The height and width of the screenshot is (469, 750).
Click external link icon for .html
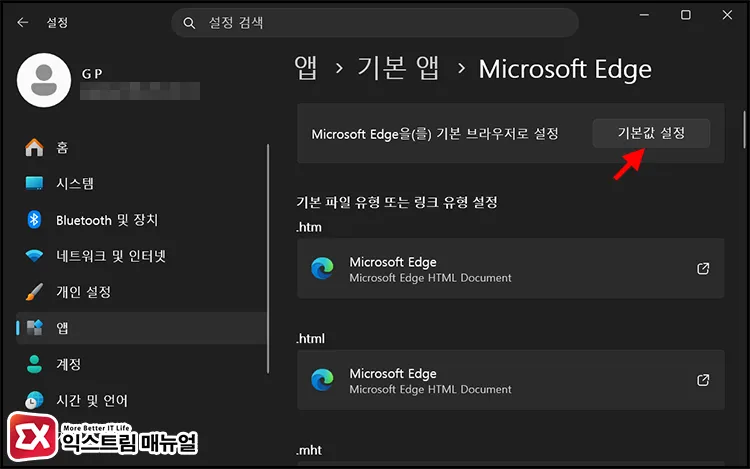point(703,380)
